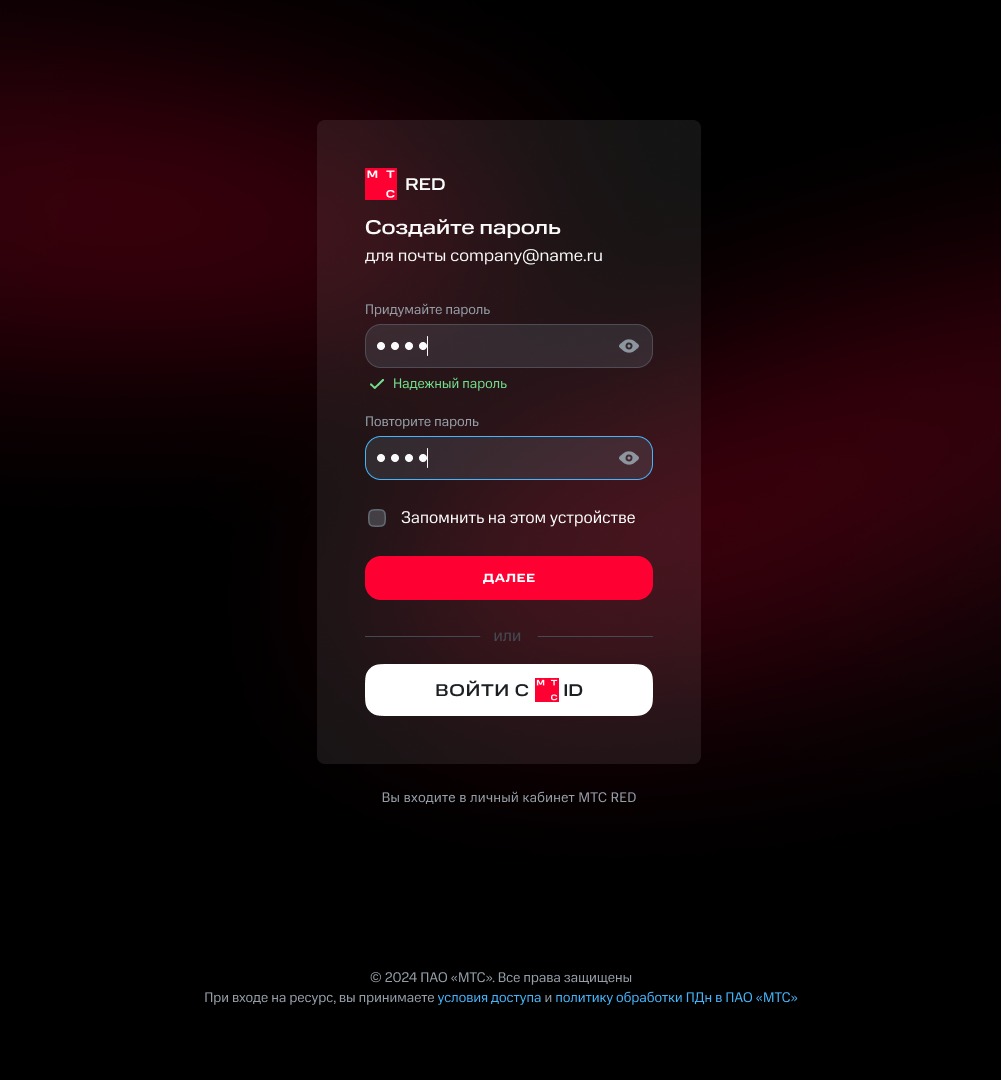The width and height of the screenshot is (1001, 1080).
Task: Click the '© 2024 ПАО «МТС»' copyright line
Action: tap(501, 977)
